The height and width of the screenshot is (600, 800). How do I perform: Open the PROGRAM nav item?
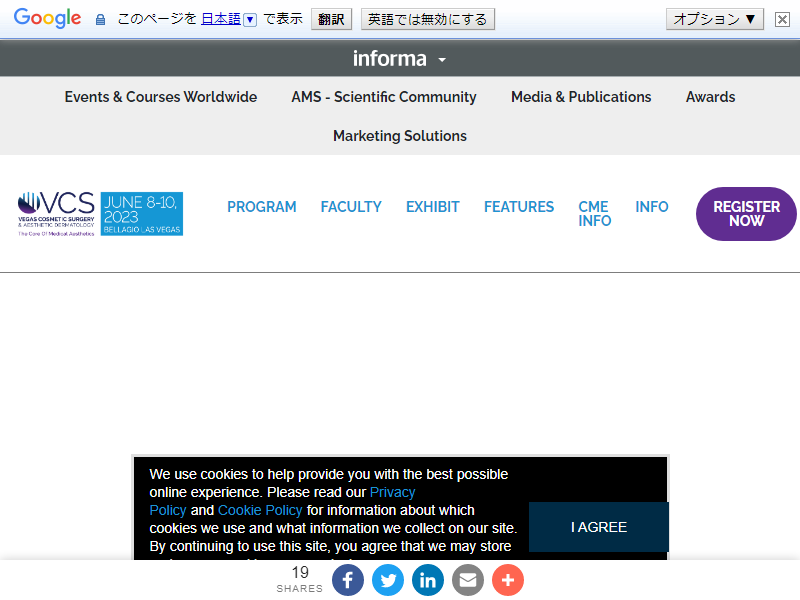click(262, 207)
